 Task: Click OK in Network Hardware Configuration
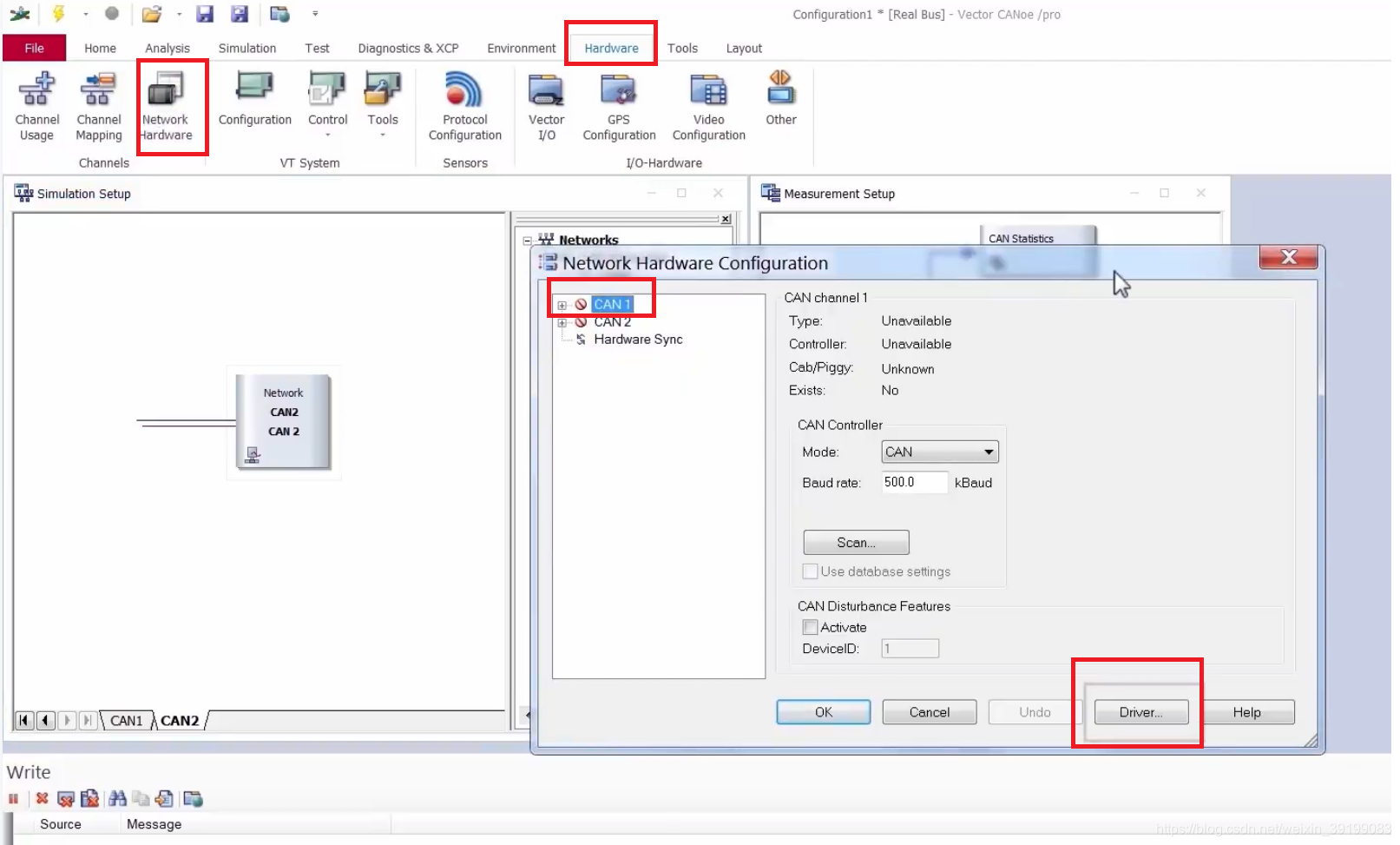click(x=823, y=712)
